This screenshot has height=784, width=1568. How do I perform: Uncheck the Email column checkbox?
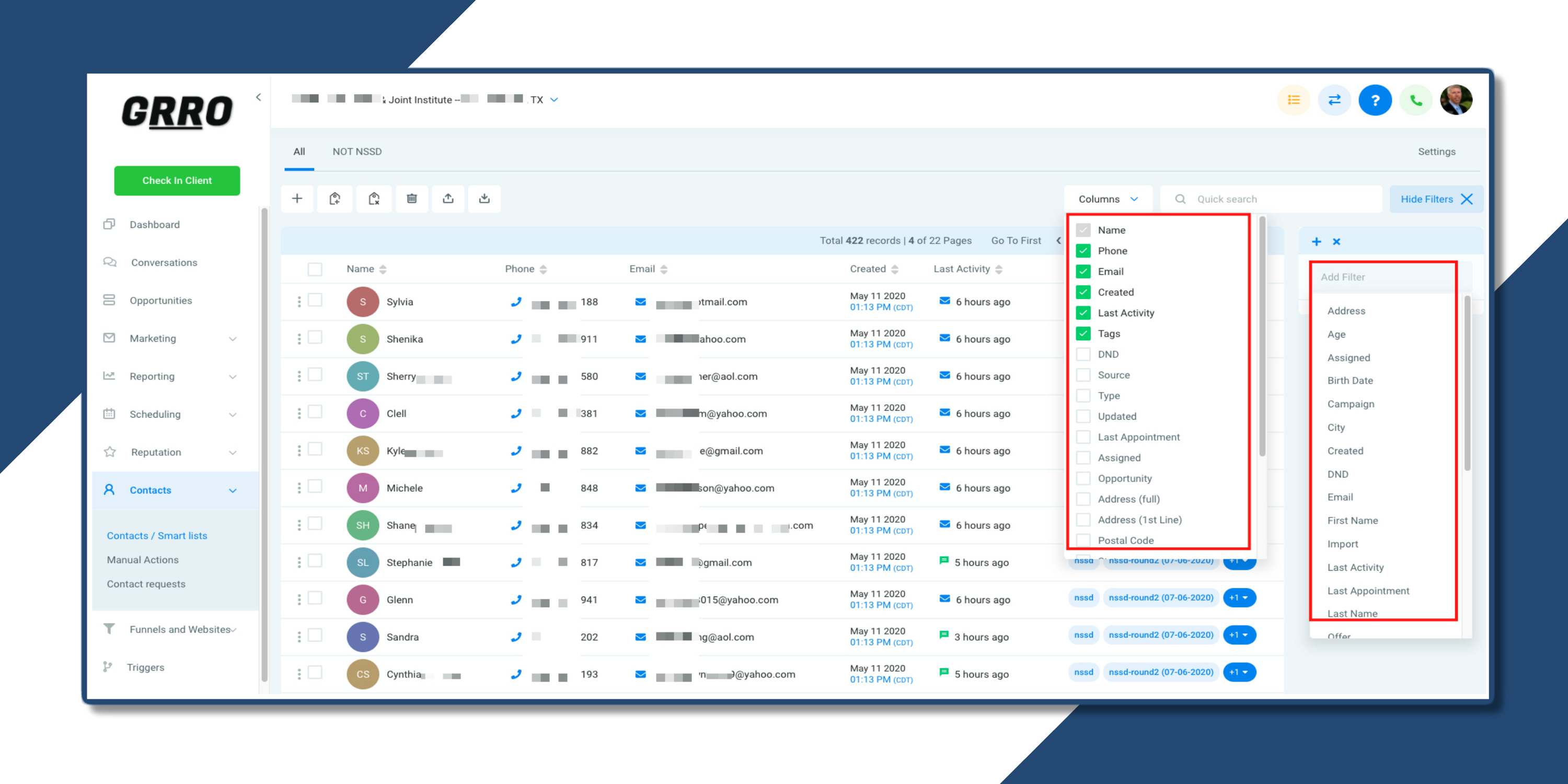1083,271
